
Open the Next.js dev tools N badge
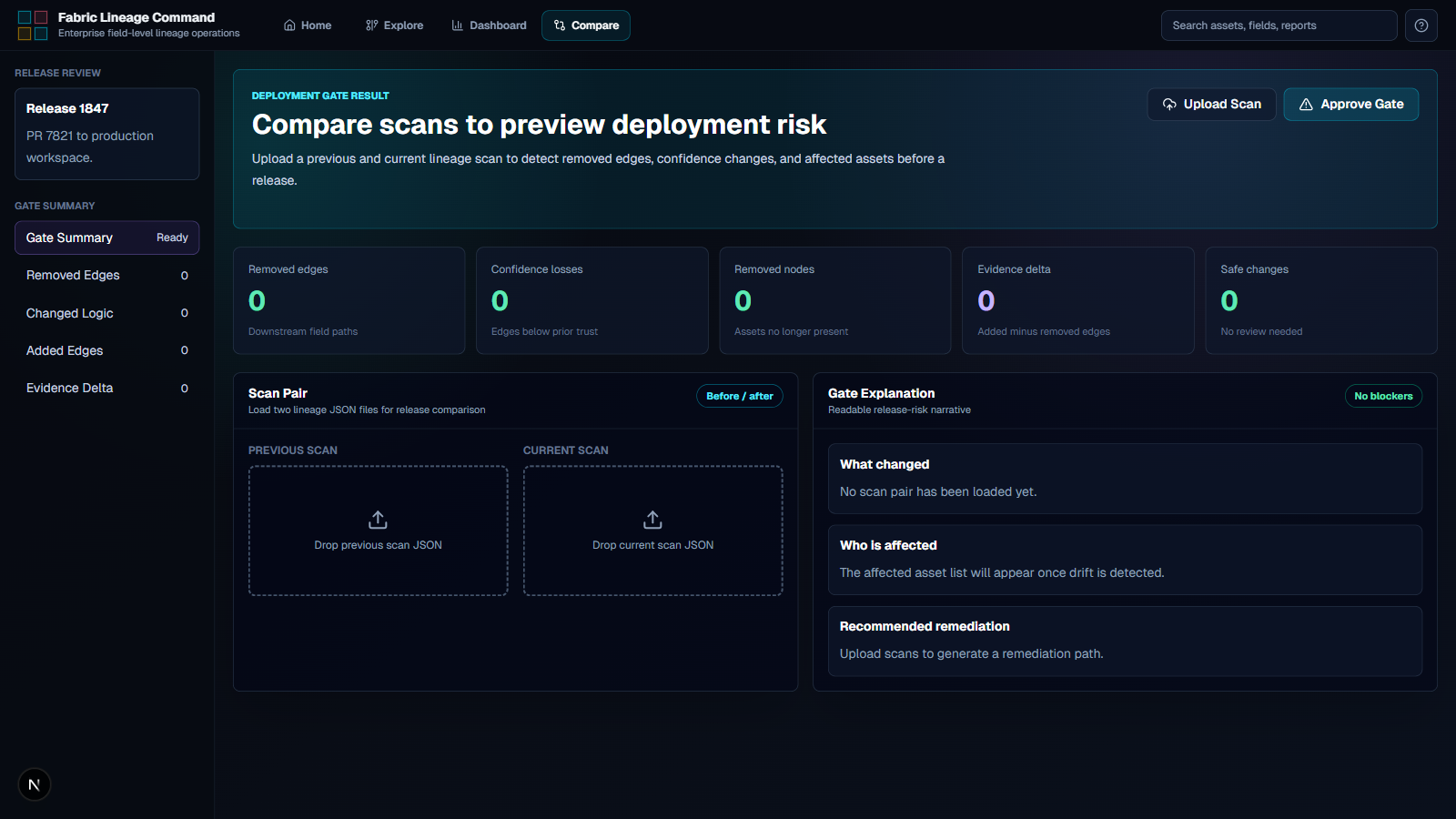(x=35, y=784)
